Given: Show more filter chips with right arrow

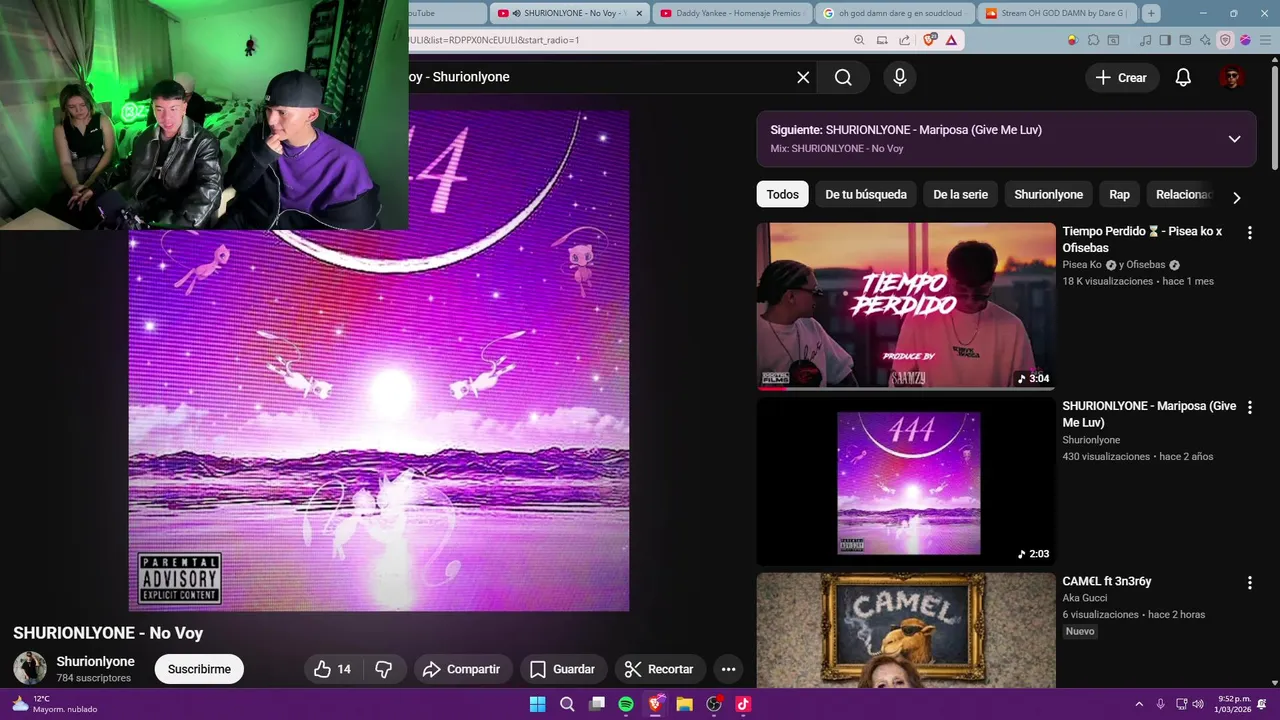Looking at the screenshot, I should 1236,197.
